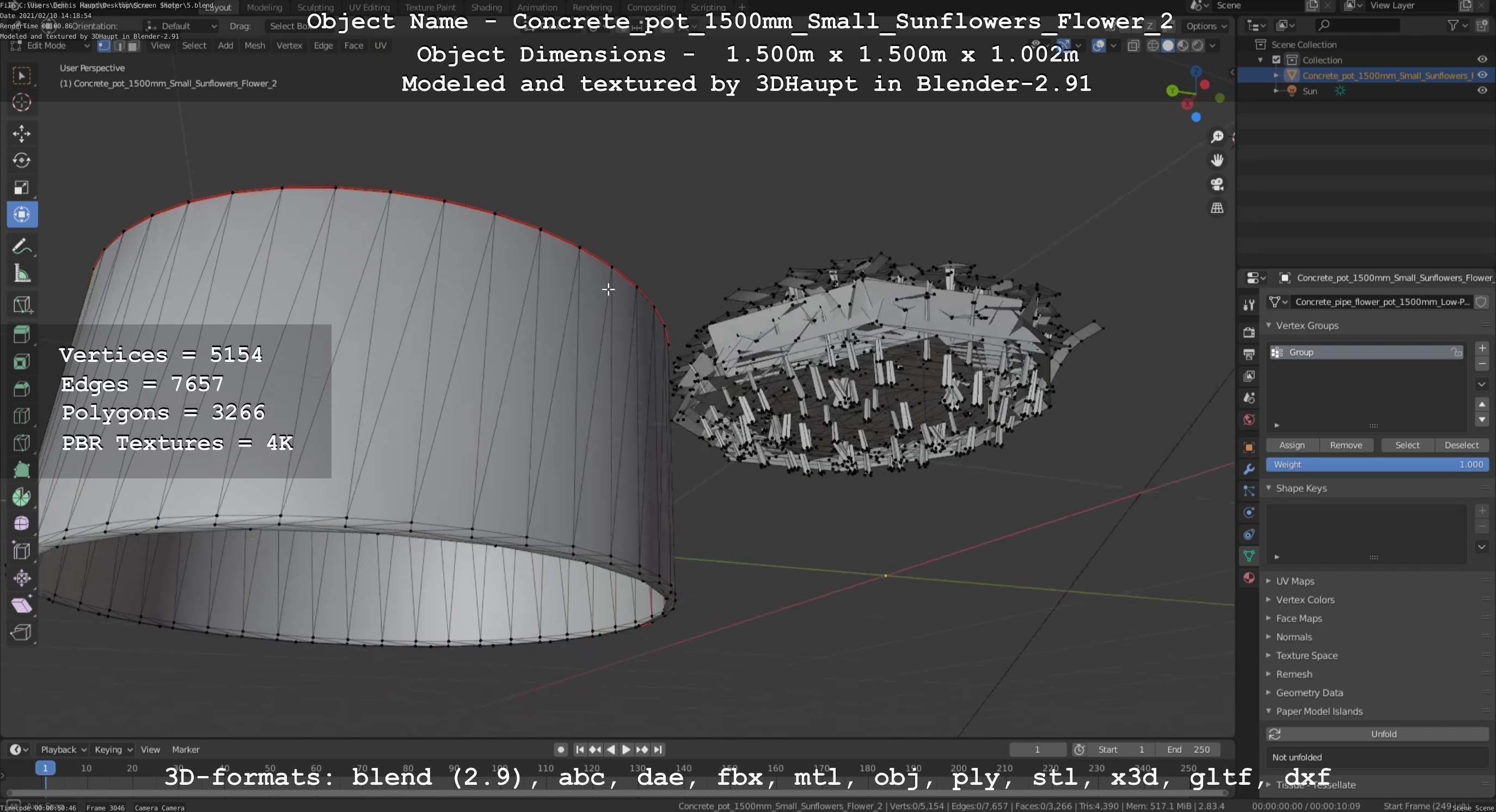
Task: Select the Poly Build tool
Action: pyautogui.click(x=21, y=470)
